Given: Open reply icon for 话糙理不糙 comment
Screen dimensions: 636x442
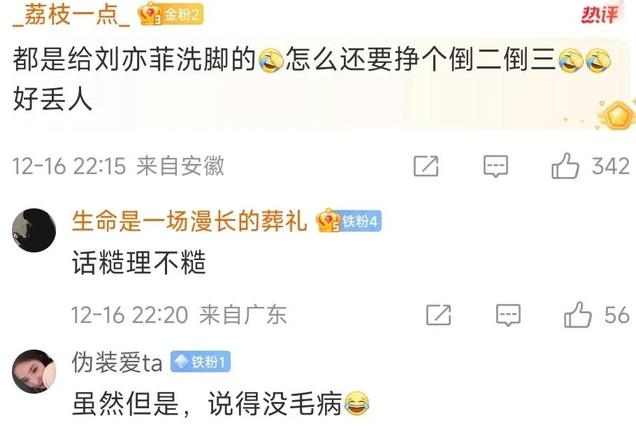Looking at the screenshot, I should click(x=508, y=315).
